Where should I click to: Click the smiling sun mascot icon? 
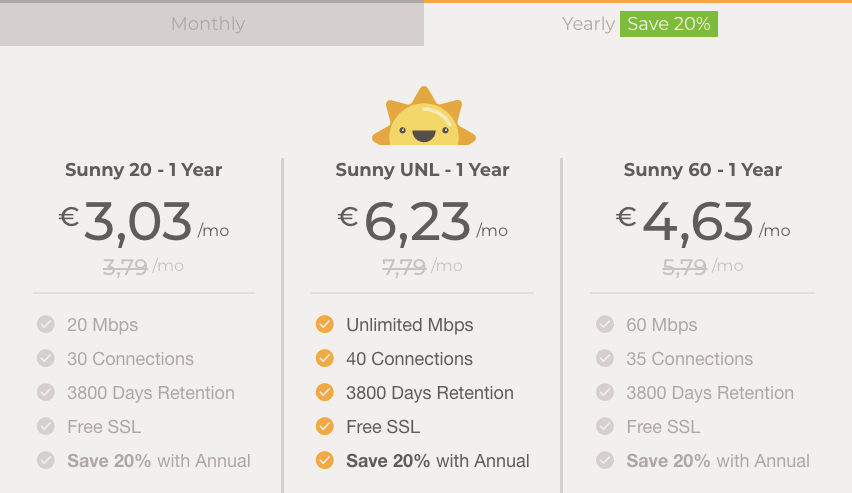[424, 116]
